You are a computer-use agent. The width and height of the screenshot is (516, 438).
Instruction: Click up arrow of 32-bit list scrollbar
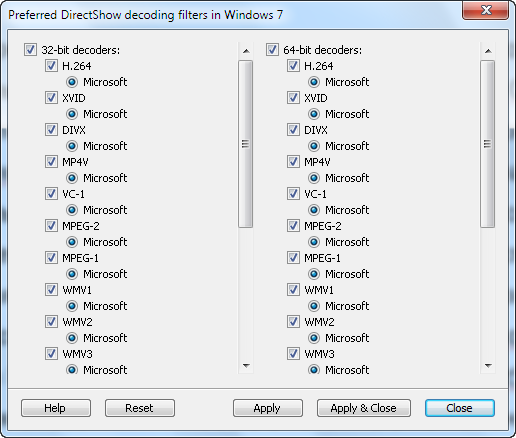246,51
